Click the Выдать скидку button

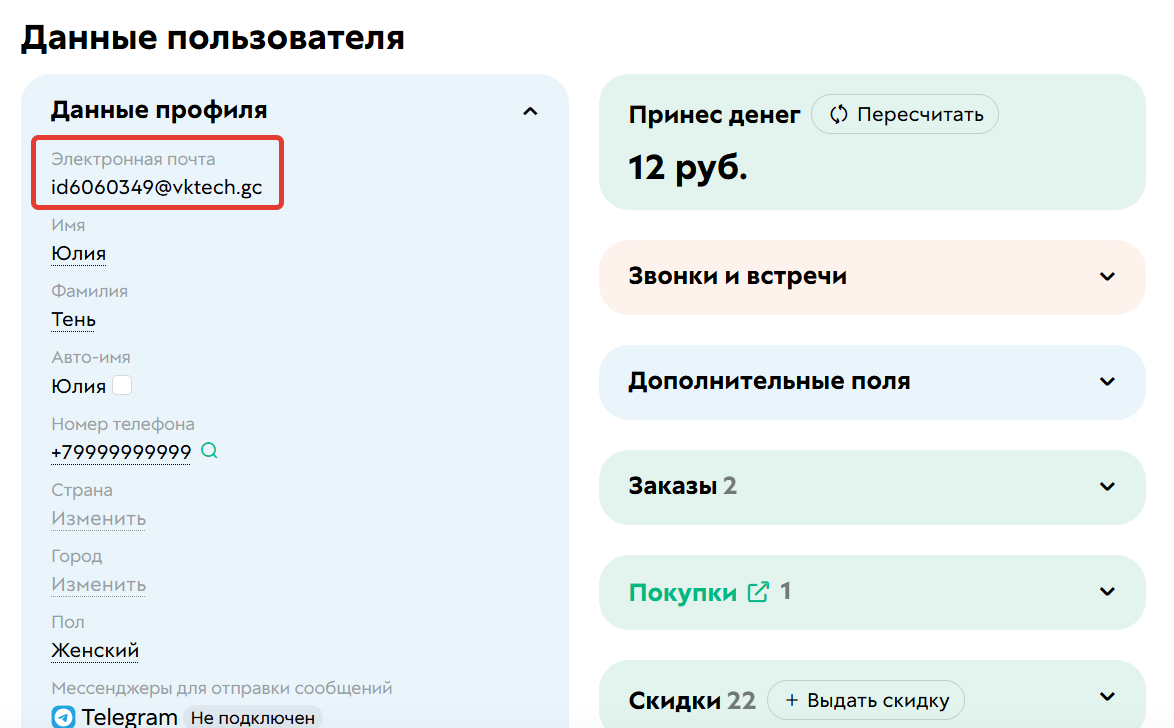pyautogui.click(x=866, y=700)
